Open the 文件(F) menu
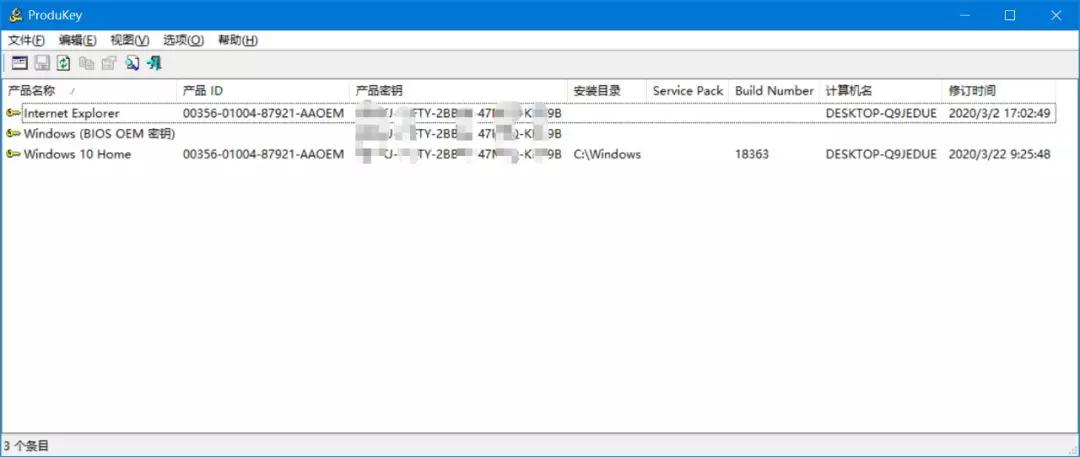The height and width of the screenshot is (457, 1080). point(27,40)
